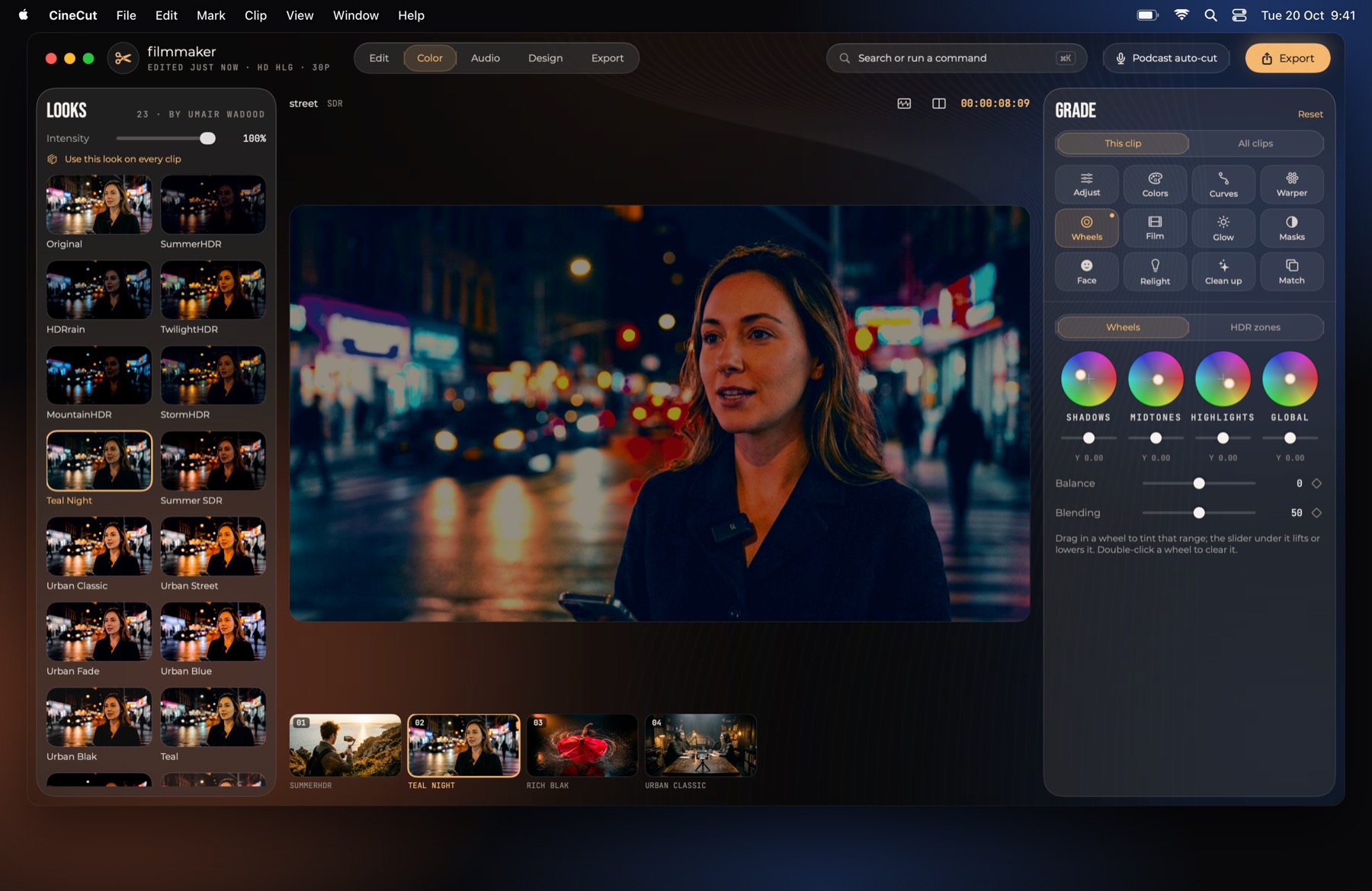Open the Clean up tool
Viewport: 1372px width, 891px height.
(1223, 272)
